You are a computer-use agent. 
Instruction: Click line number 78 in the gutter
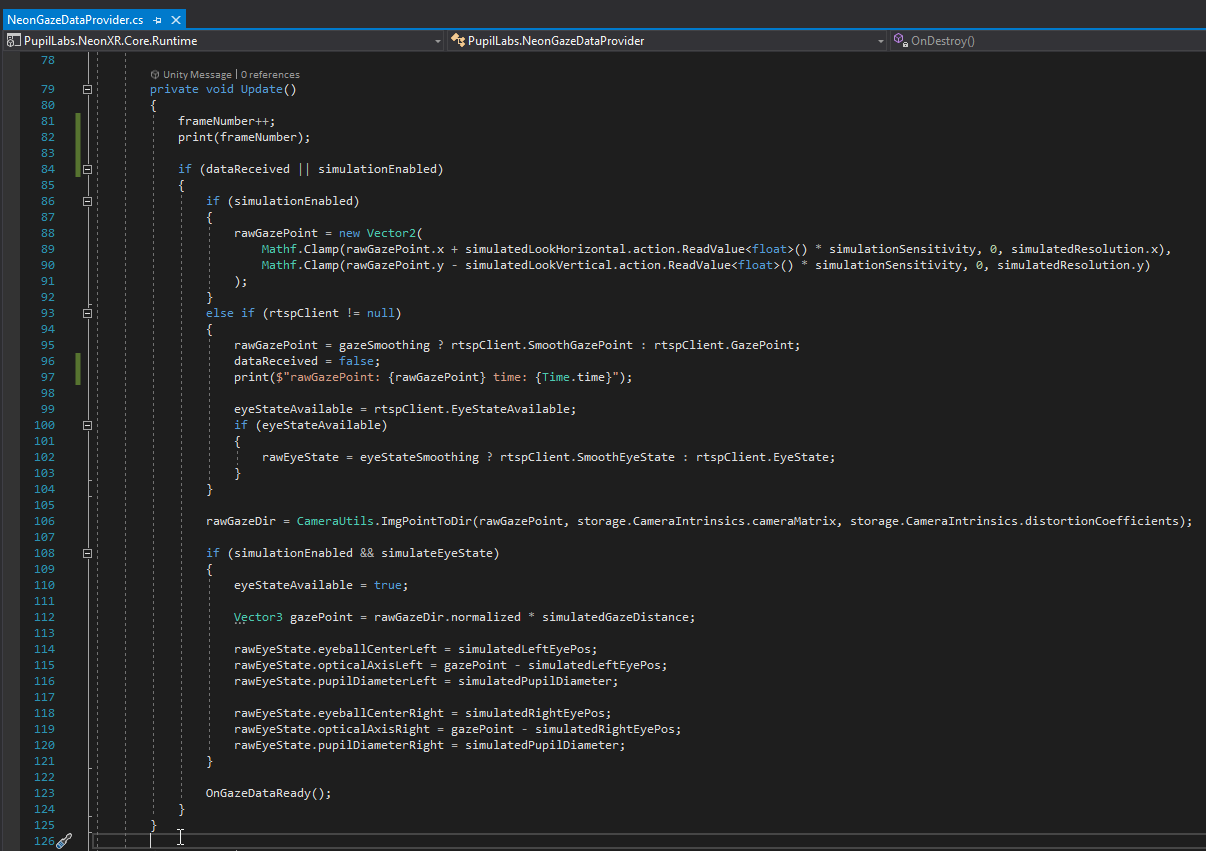point(46,60)
